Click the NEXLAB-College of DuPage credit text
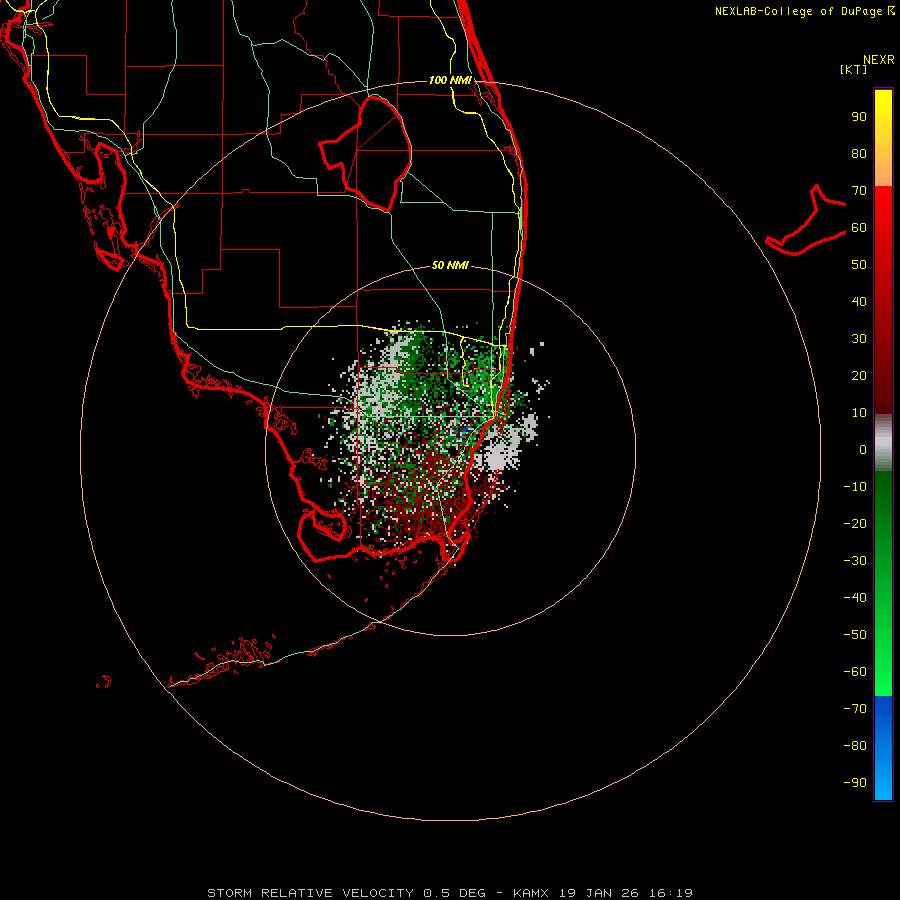The width and height of the screenshot is (900, 900). 804,11
